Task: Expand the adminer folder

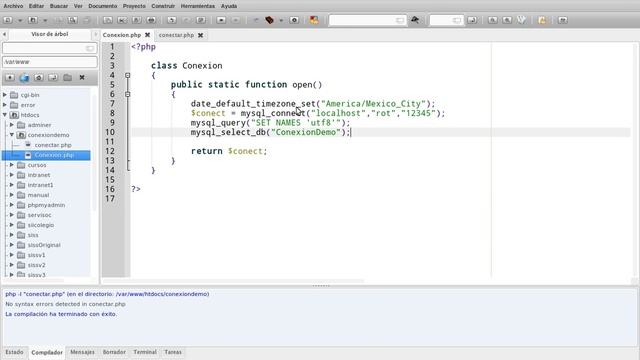Action: 12,125
